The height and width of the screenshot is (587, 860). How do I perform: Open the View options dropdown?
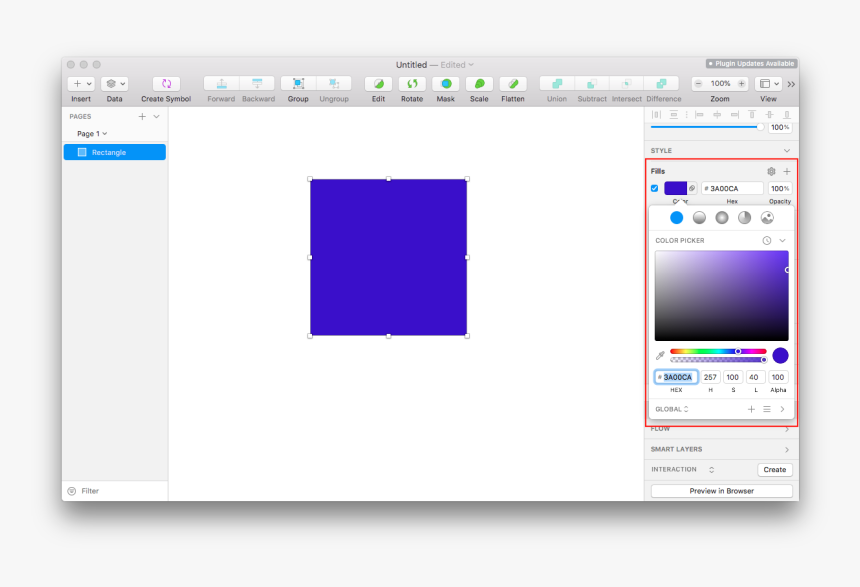[768, 83]
